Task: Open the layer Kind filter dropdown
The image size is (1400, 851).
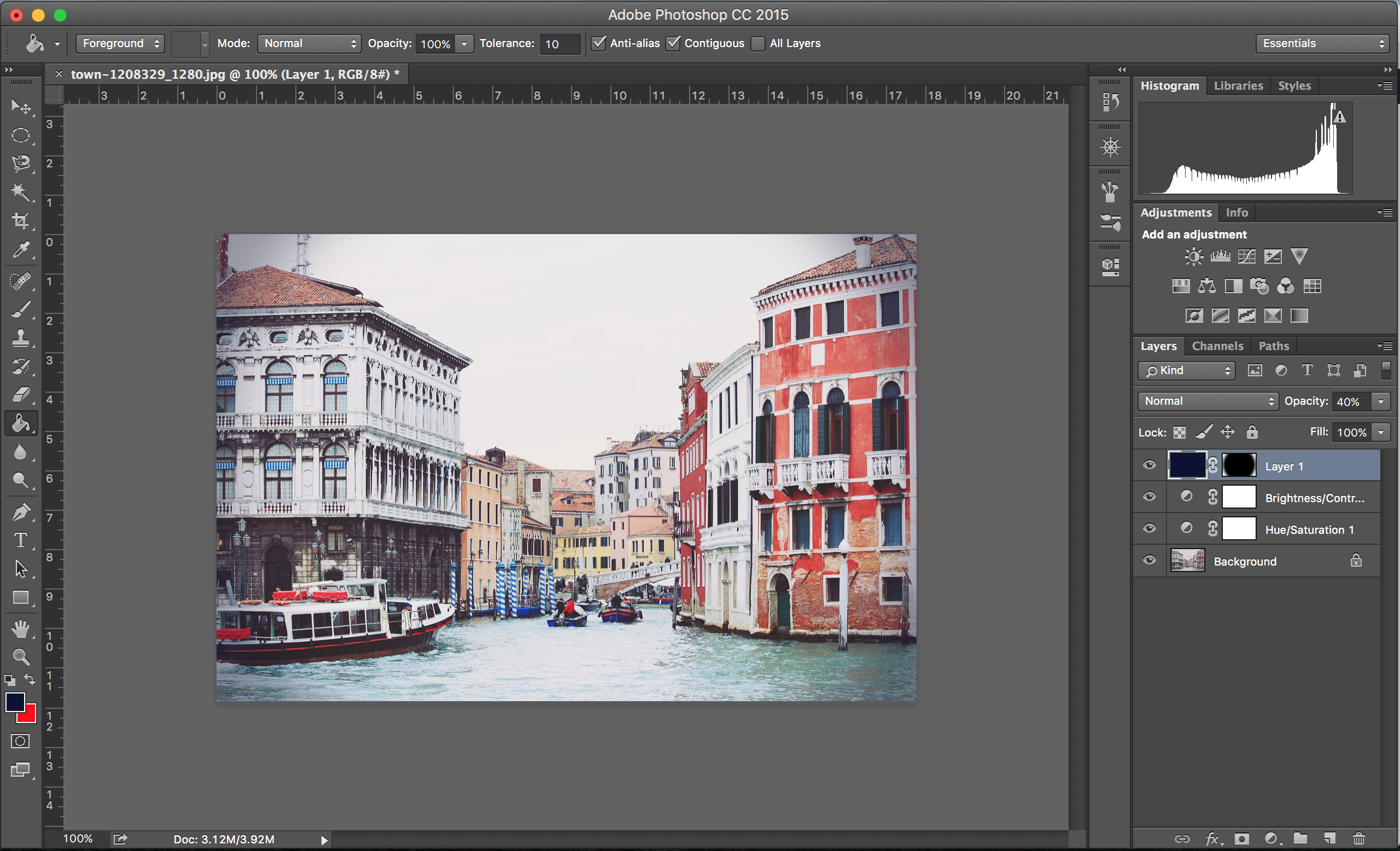Action: 1186,370
